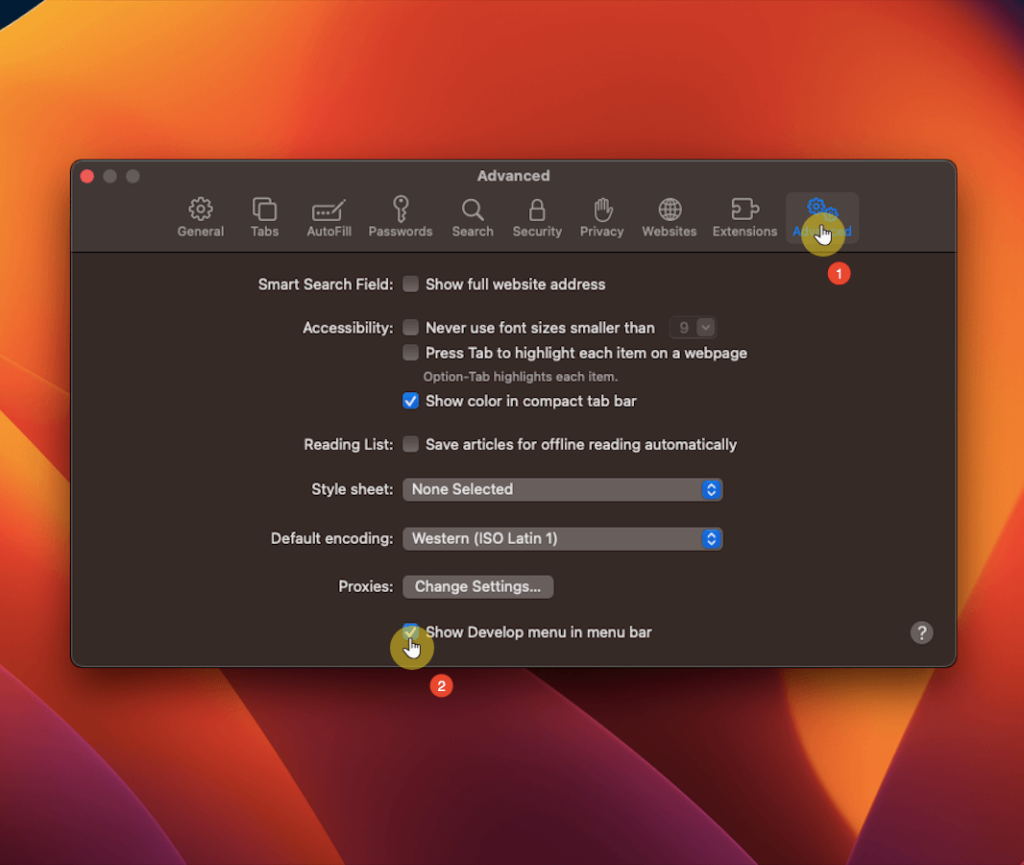Click the Accessibility label
This screenshot has width=1024, height=865.
point(347,328)
